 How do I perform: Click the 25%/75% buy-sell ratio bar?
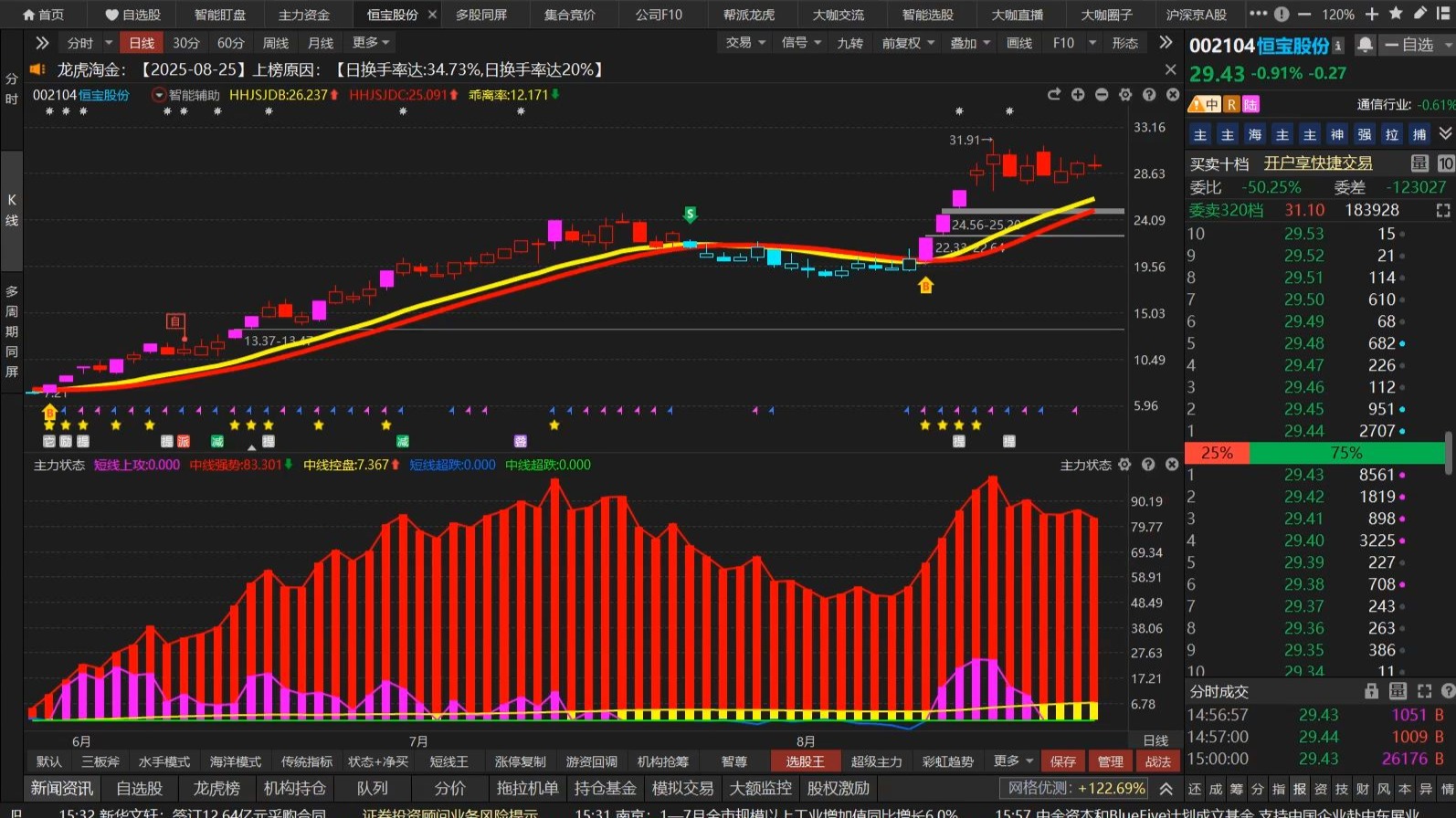point(1314,453)
